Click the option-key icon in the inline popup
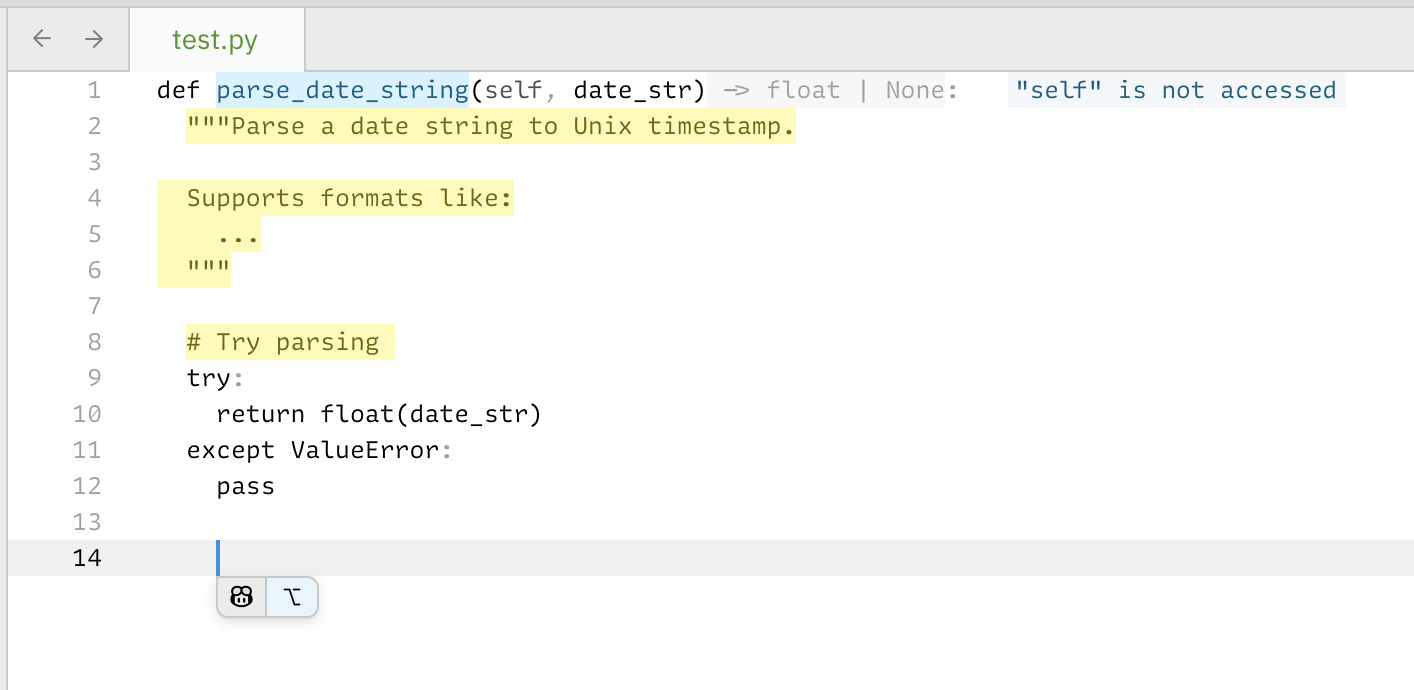Viewport: 1414px width, 690px height. 292,597
